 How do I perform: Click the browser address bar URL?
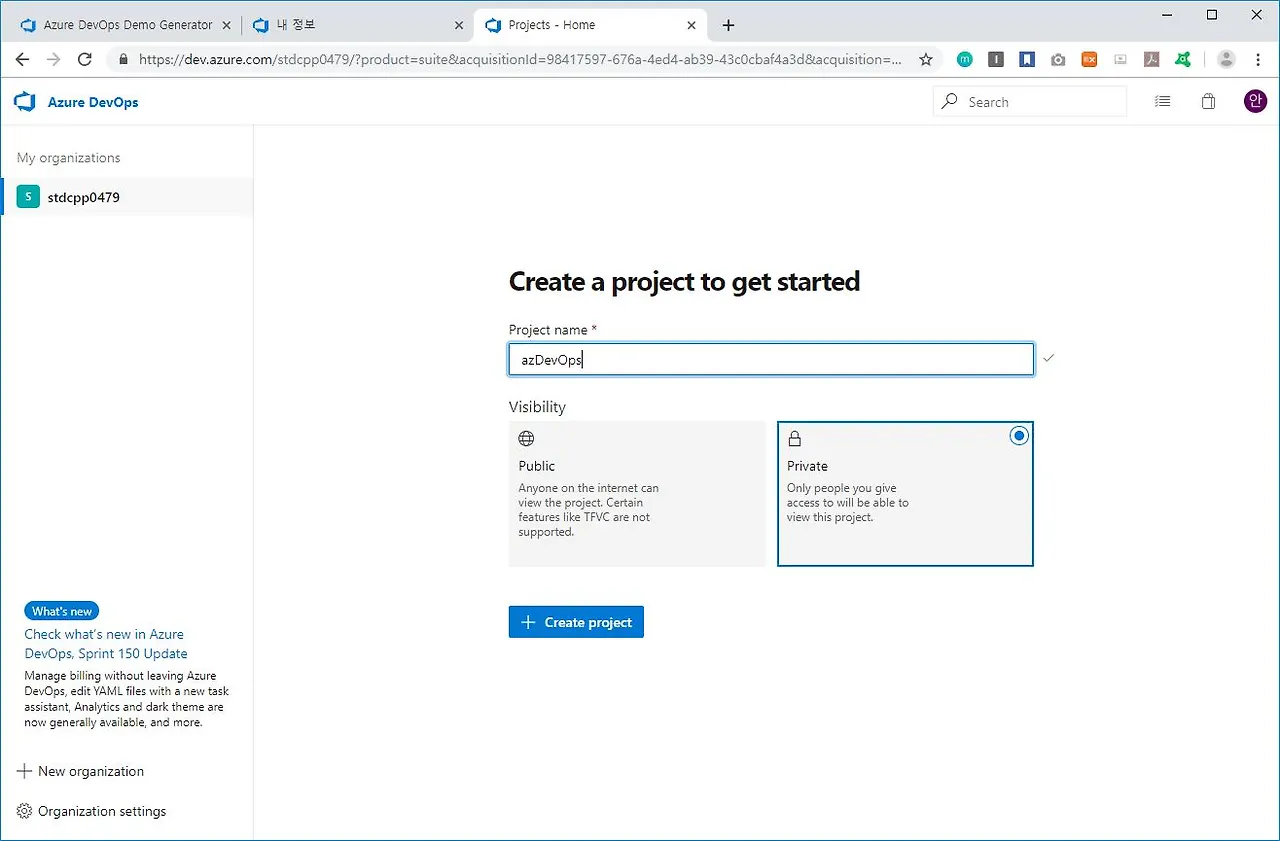pos(520,59)
